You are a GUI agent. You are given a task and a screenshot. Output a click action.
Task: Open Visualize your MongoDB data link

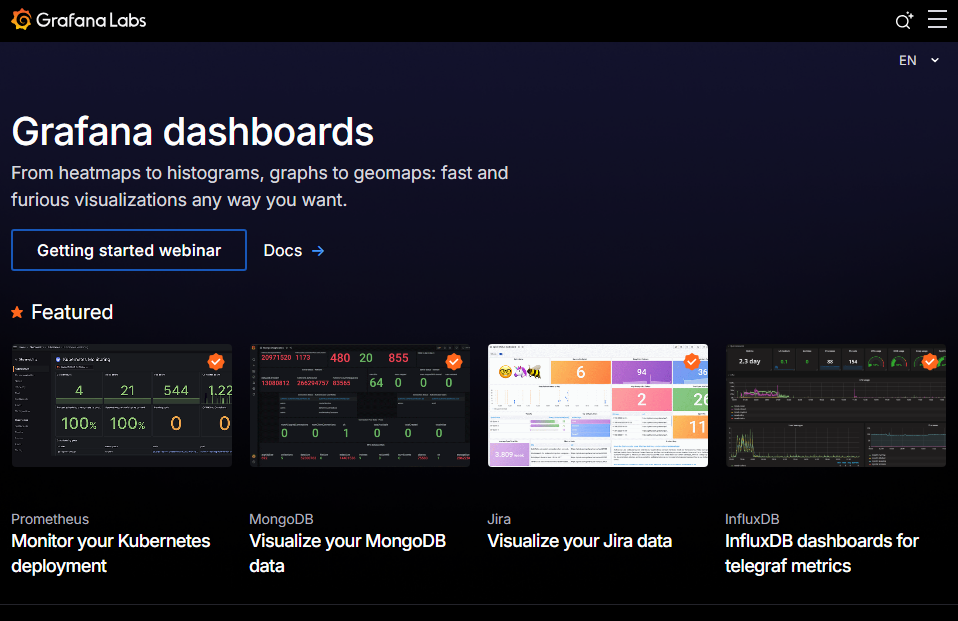[347, 553]
